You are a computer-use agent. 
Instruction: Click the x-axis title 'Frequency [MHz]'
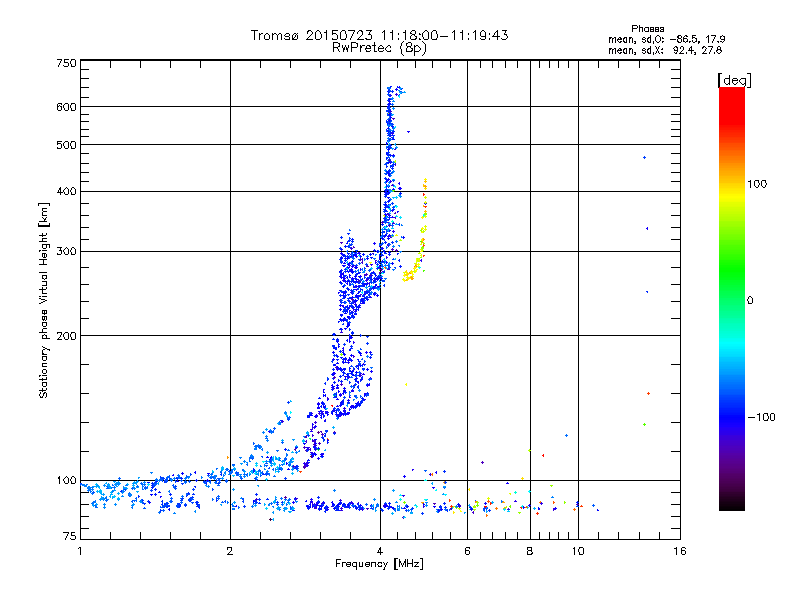click(x=379, y=564)
